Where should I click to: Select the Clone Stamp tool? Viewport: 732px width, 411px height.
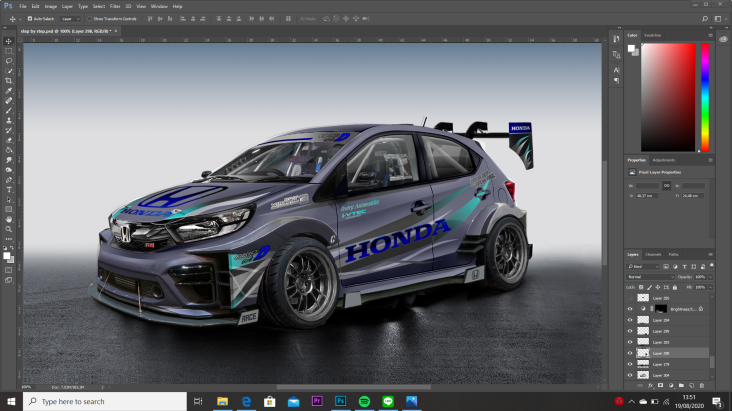coord(8,120)
